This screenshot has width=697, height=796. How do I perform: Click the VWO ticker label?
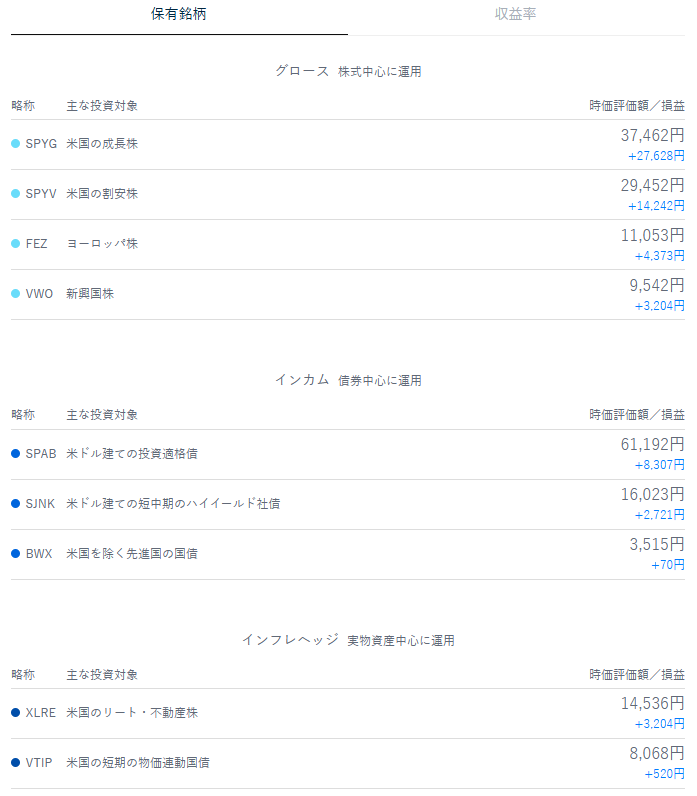39,294
